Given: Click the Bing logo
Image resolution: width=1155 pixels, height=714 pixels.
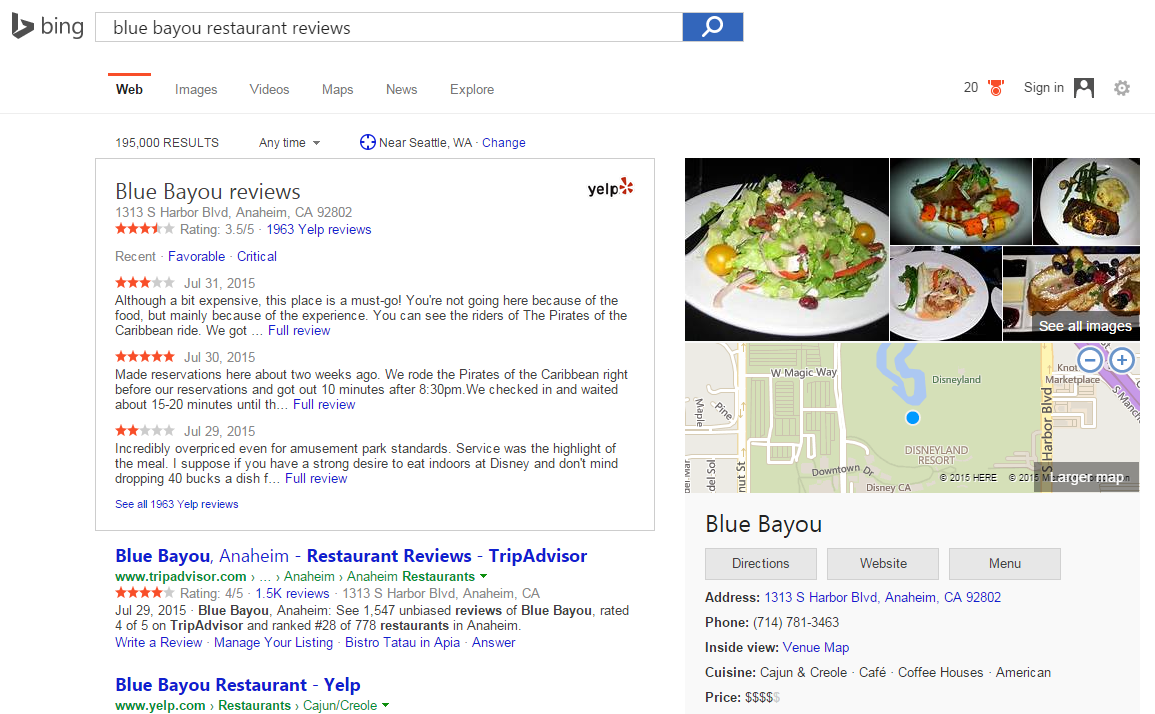Looking at the screenshot, I should pos(47,27).
